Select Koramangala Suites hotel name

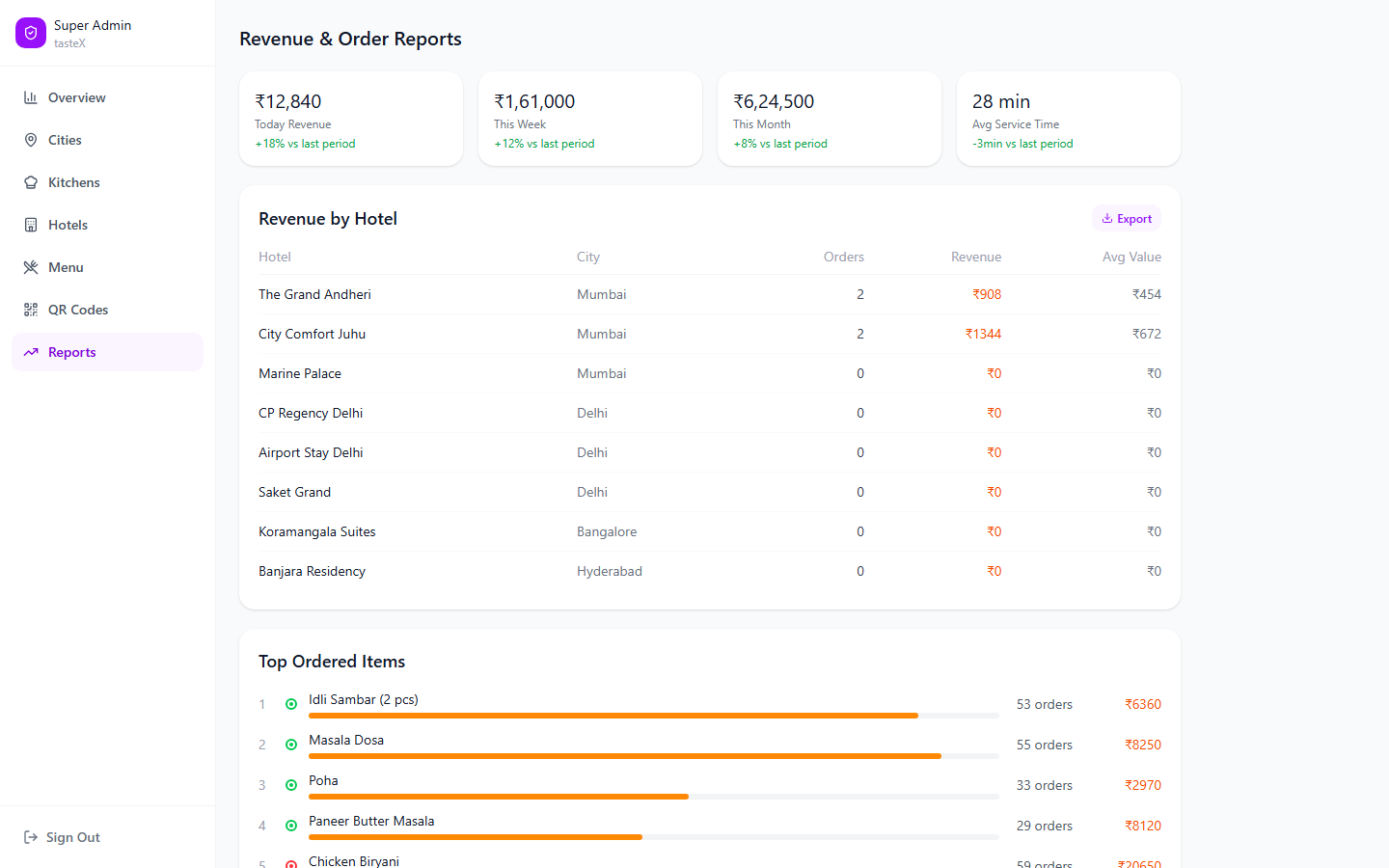click(317, 531)
